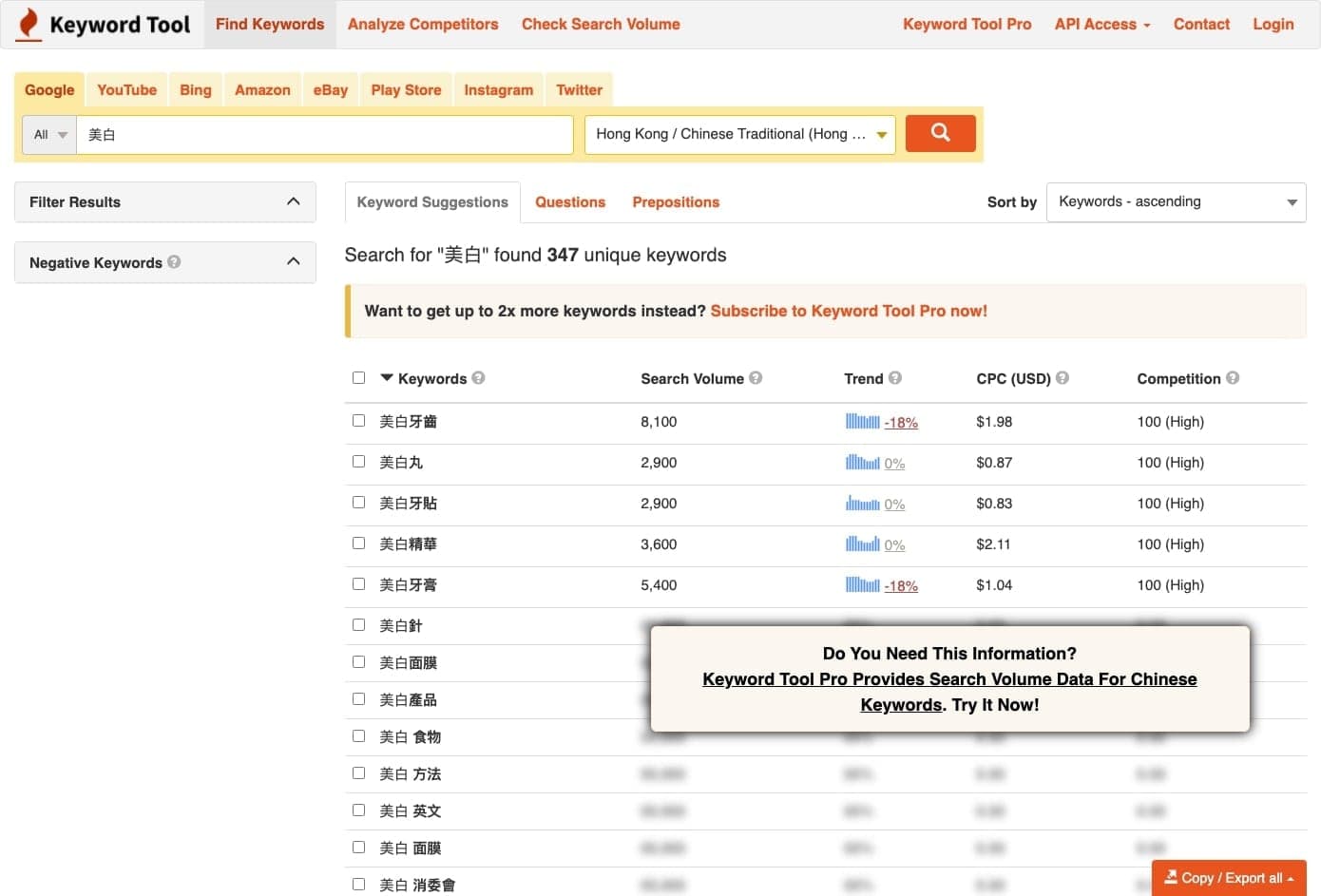Check the 美白牙膏 row checkbox

358,583
